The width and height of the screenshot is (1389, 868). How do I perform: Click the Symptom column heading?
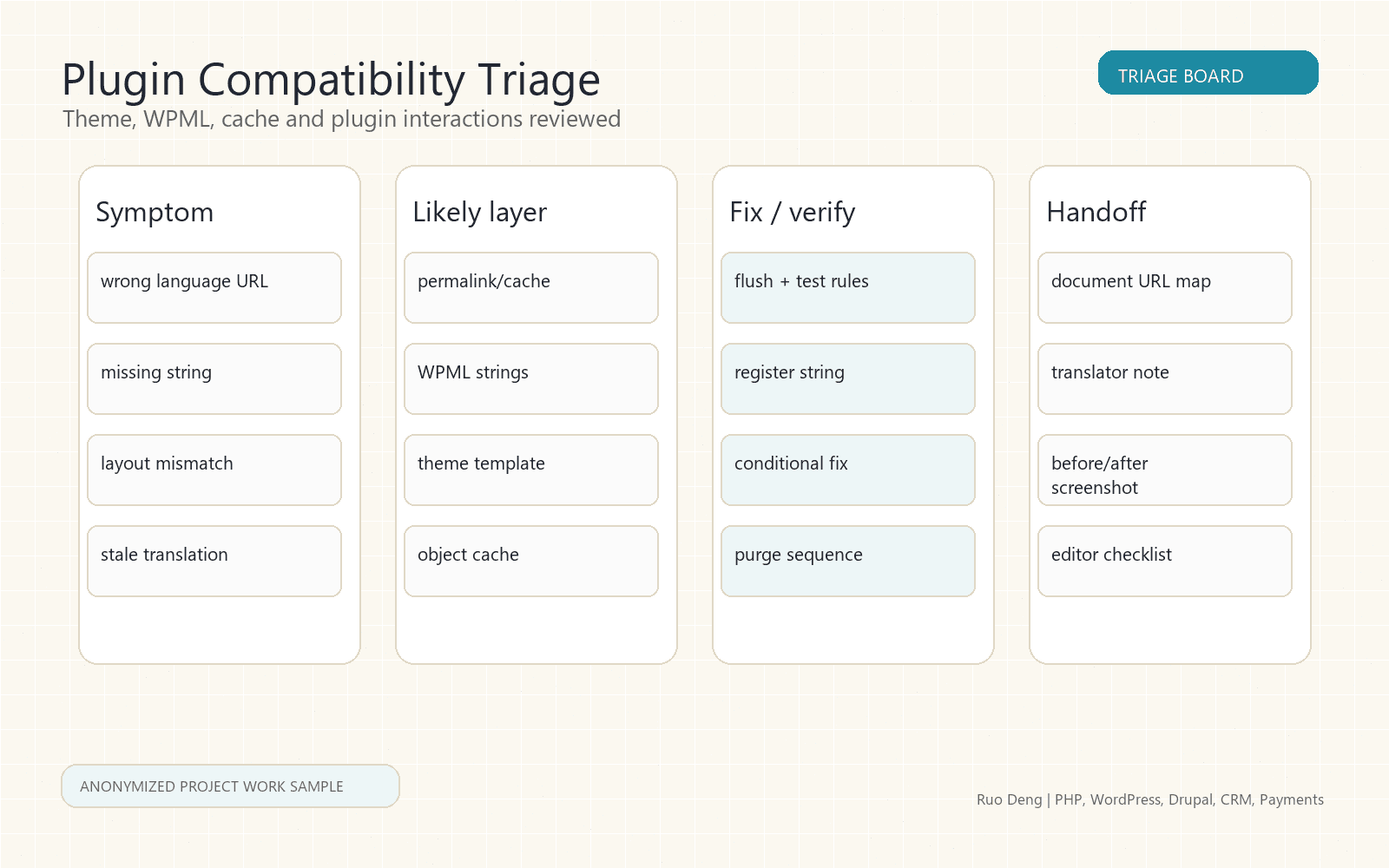tap(155, 213)
